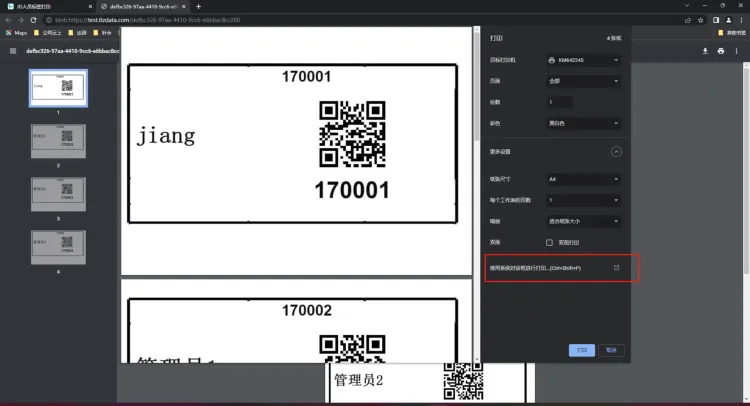
Task: Click the browser address bar URL
Action: tap(147, 20)
